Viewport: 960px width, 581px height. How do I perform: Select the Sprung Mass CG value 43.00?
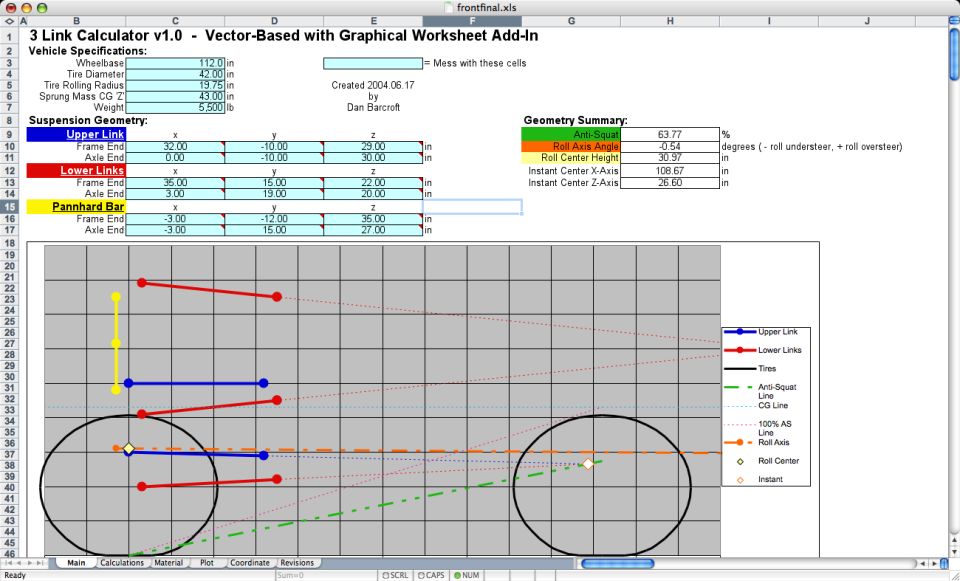point(175,96)
